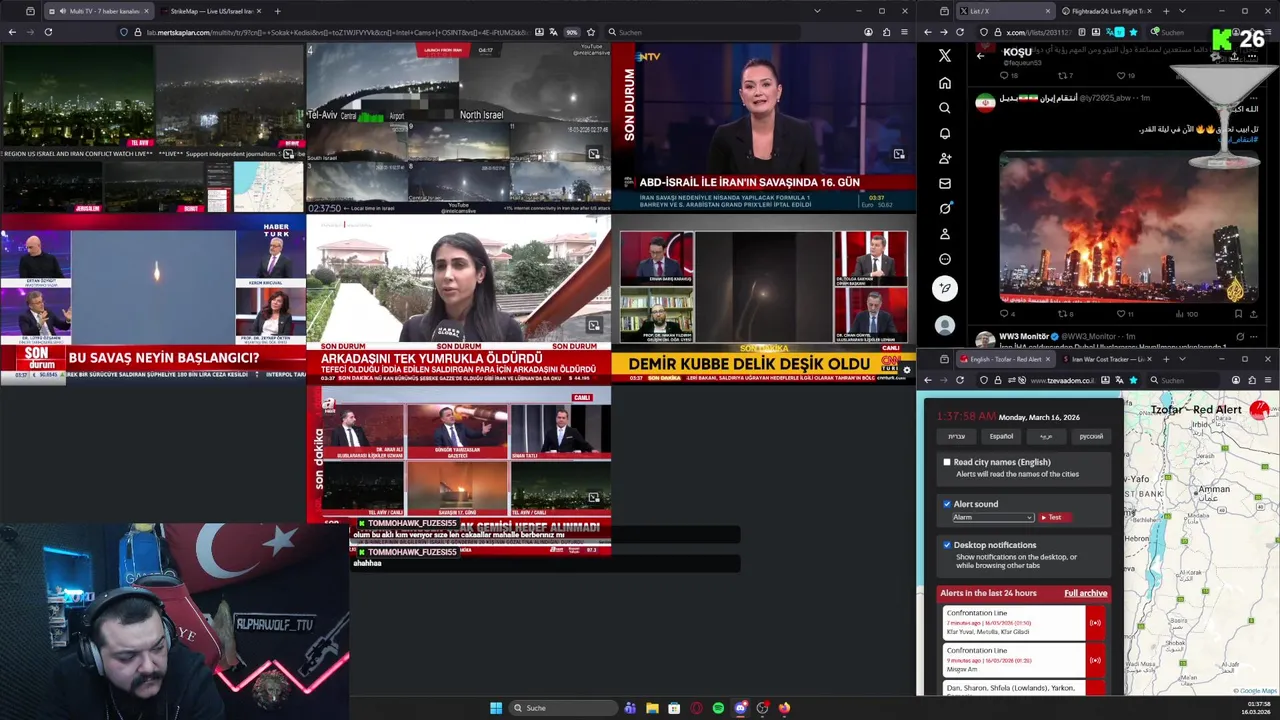Open the Alarm sound dropdown
This screenshot has width=1280, height=720.
pos(992,517)
